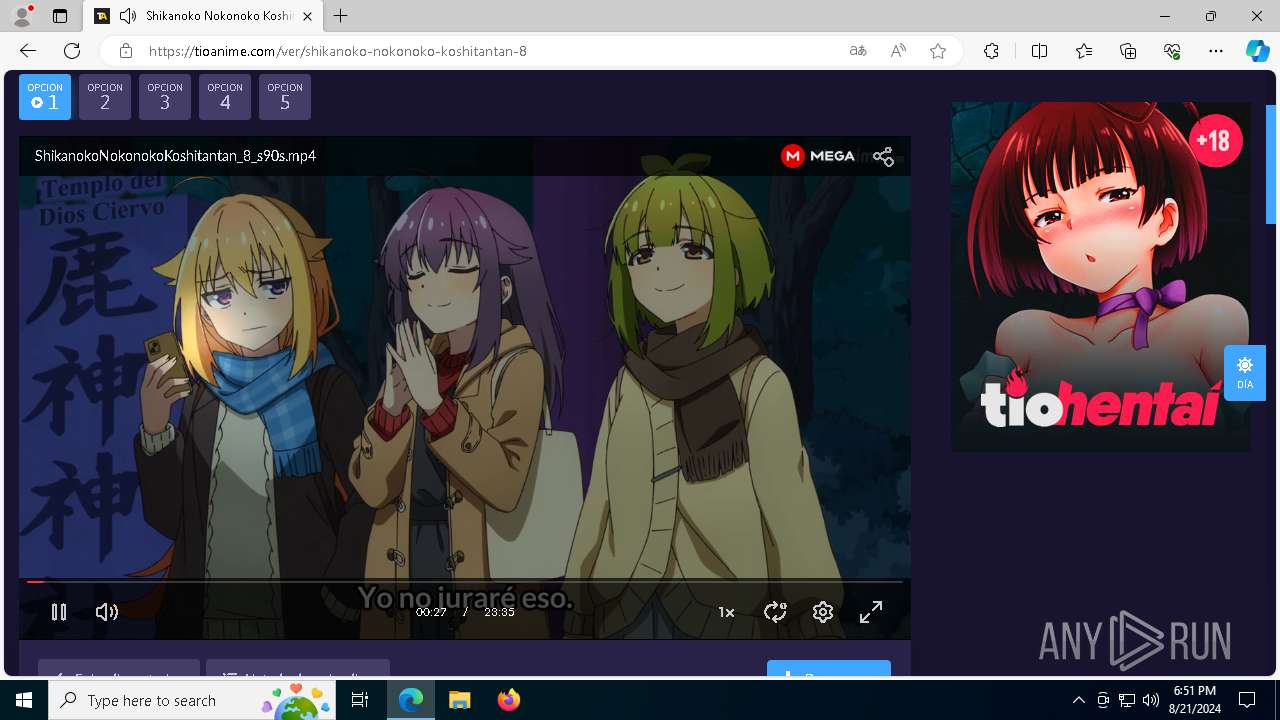The height and width of the screenshot is (720, 1280).
Task: Add this page to favorites star
Action: 938,51
